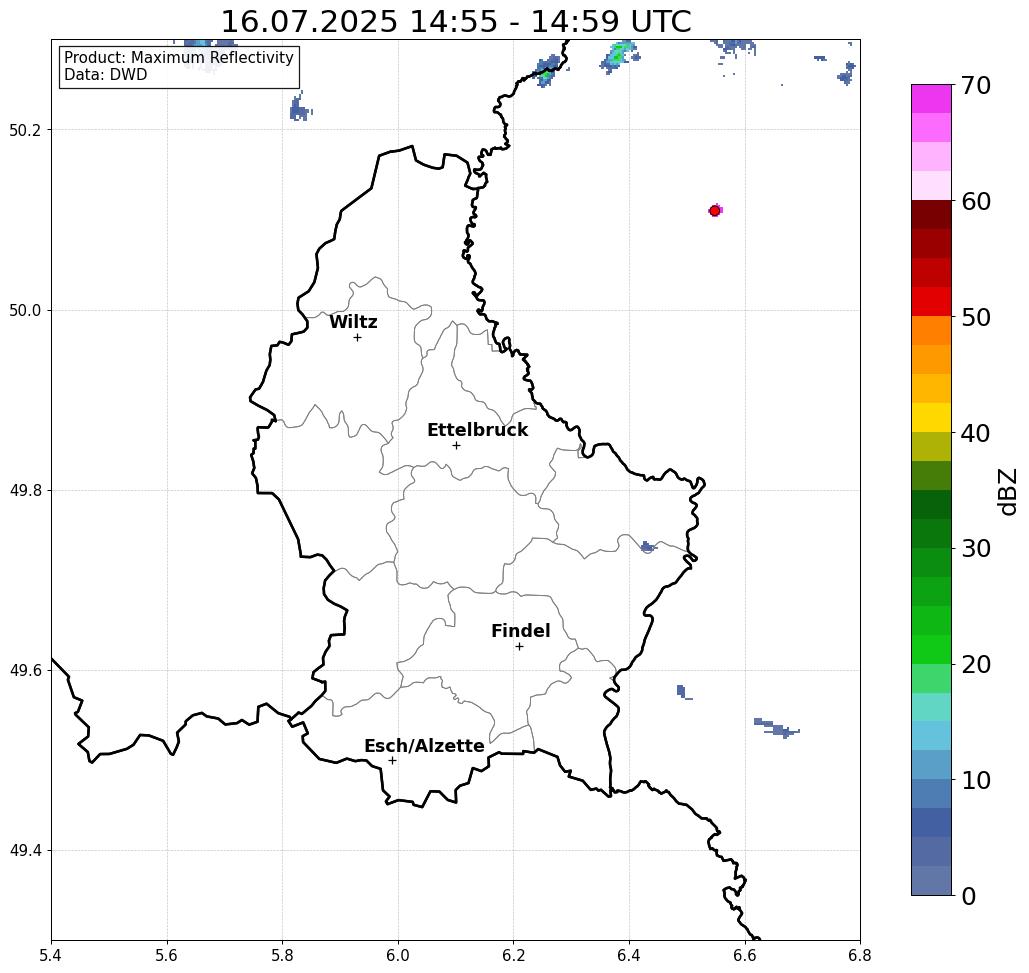Click the red storm cell marker
Screen dimensions: 1029x973
(715, 211)
